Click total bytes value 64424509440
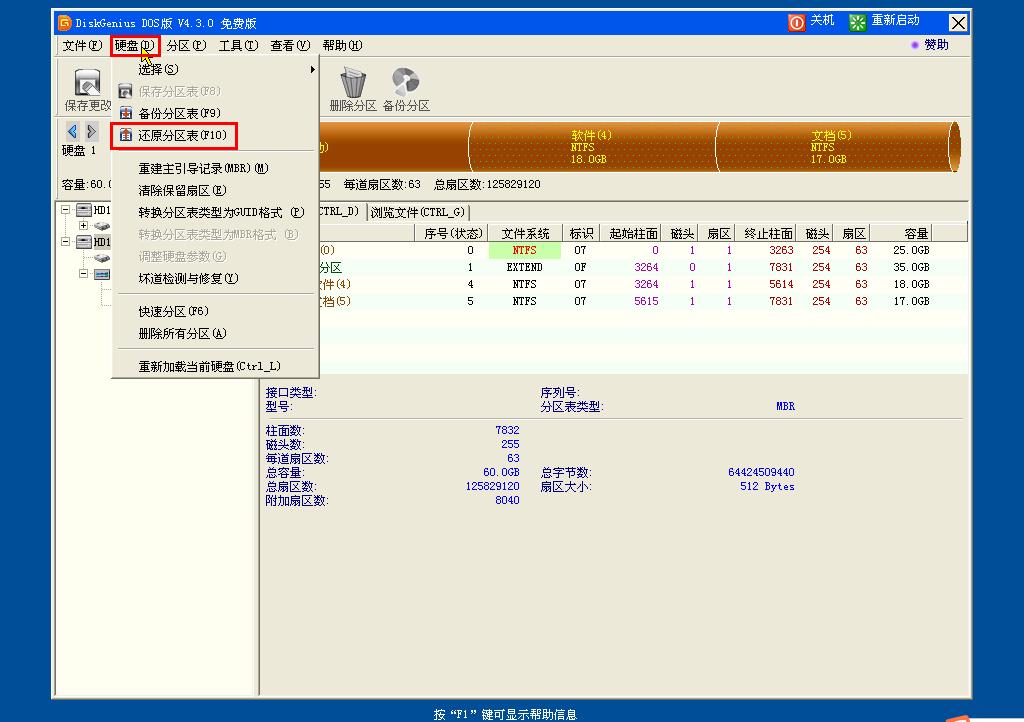This screenshot has width=1024, height=722. (761, 472)
